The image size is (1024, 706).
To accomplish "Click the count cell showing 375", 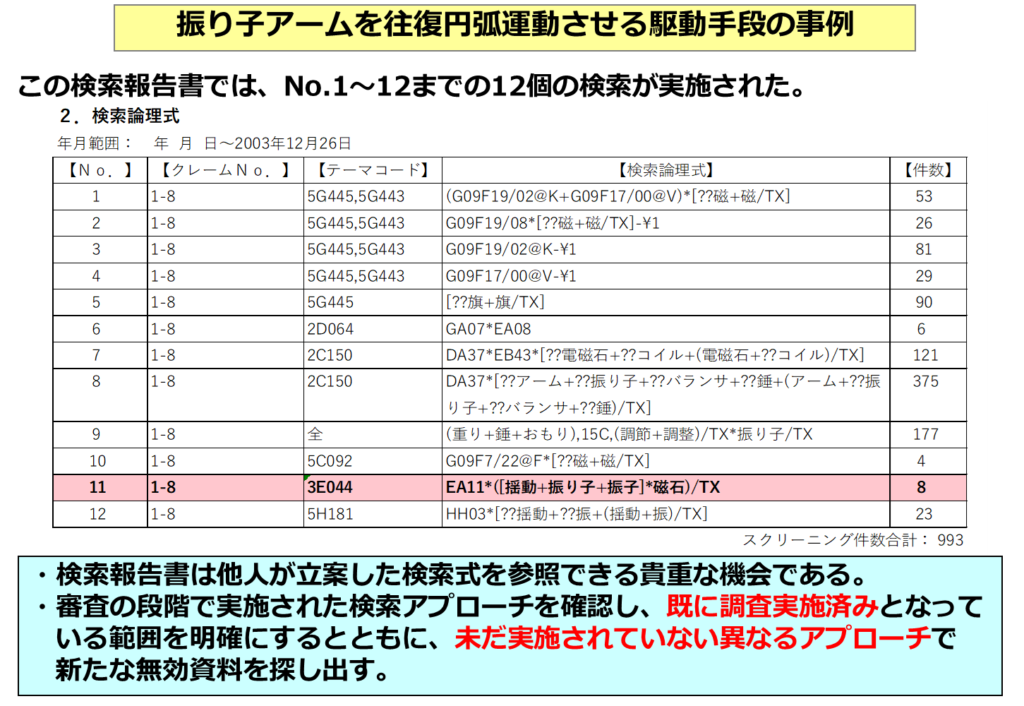I will [927, 381].
